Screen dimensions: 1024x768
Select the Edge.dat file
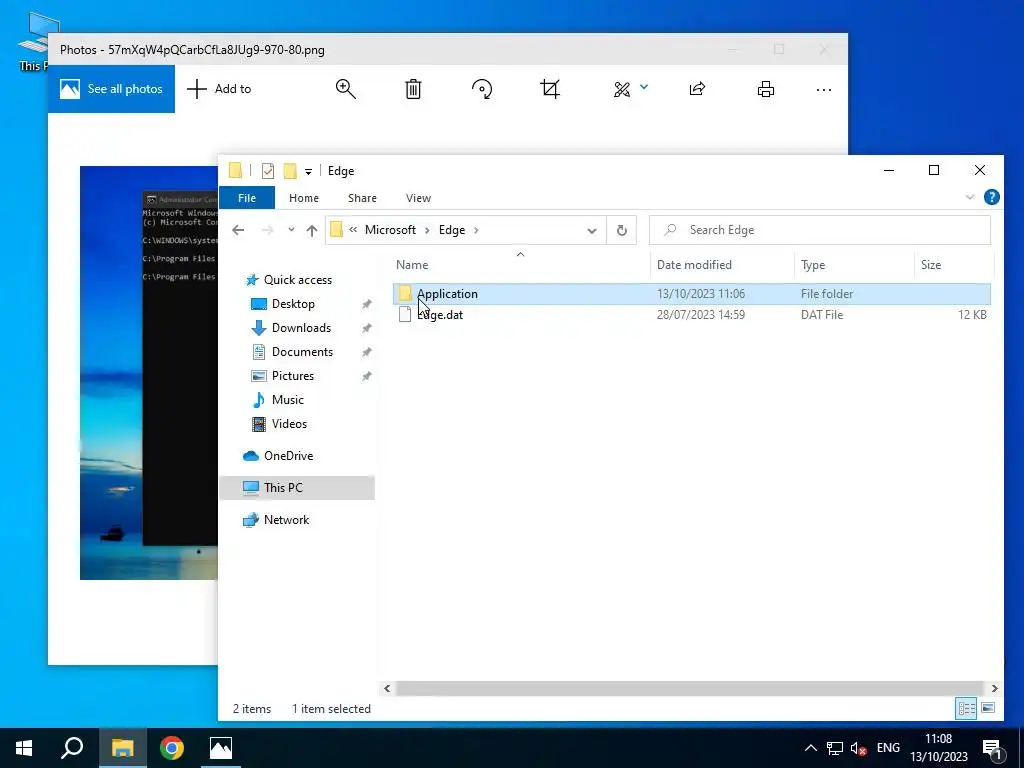[692, 315]
